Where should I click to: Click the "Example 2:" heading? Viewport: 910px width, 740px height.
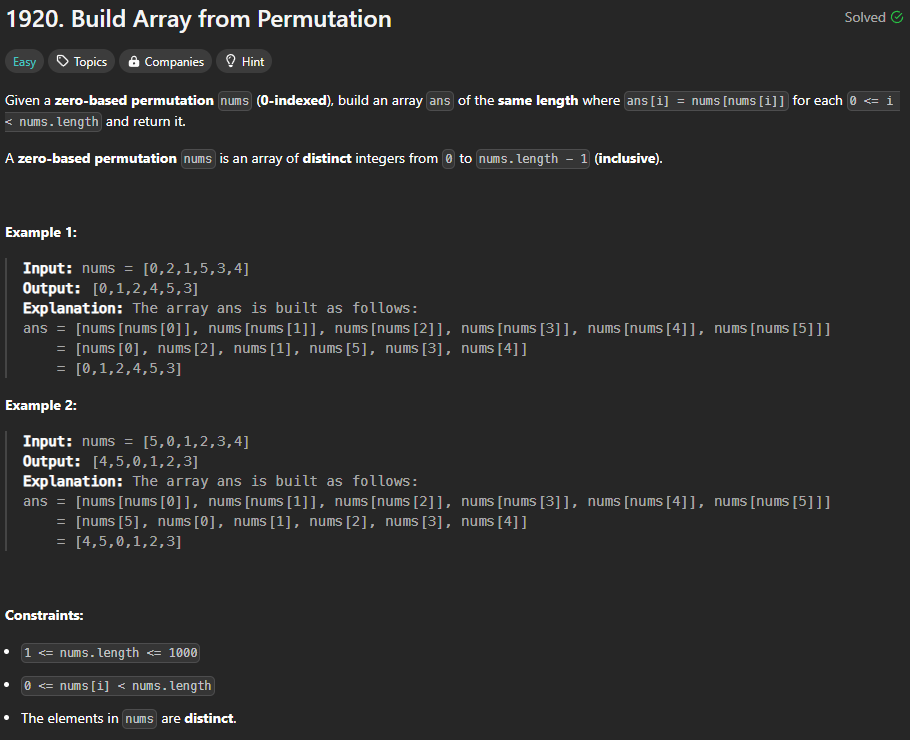41,405
